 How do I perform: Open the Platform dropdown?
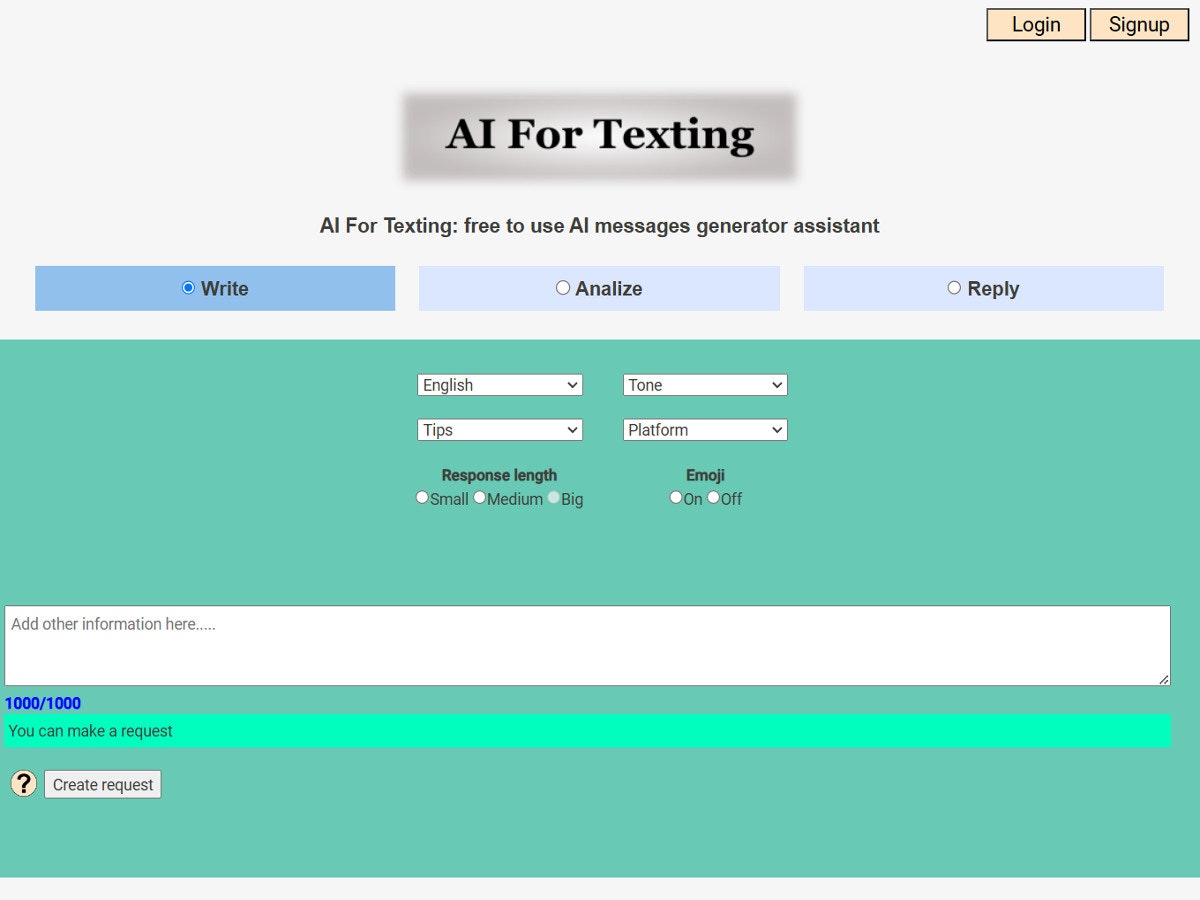705,430
